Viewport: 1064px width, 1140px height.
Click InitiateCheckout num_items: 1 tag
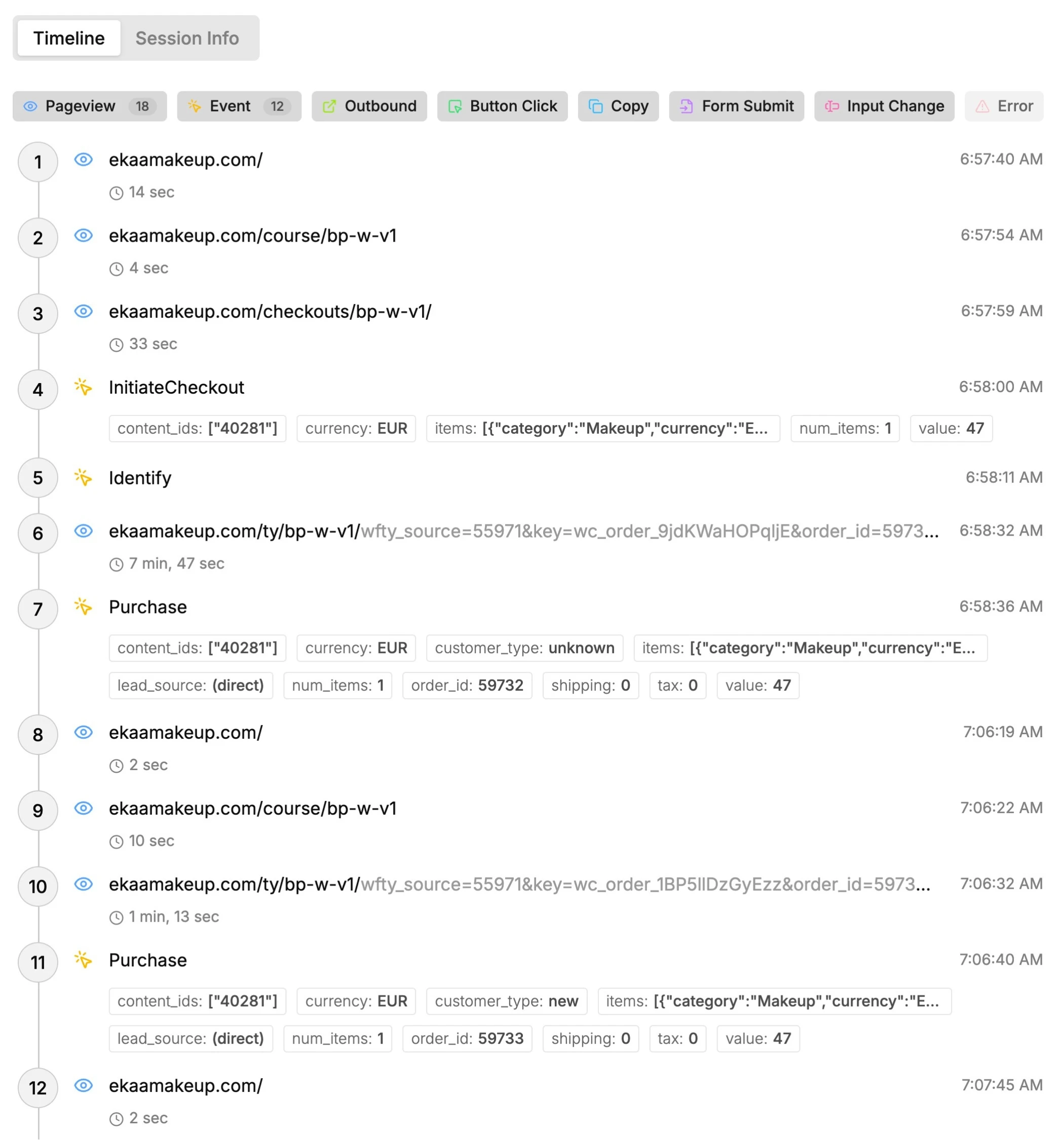click(845, 428)
